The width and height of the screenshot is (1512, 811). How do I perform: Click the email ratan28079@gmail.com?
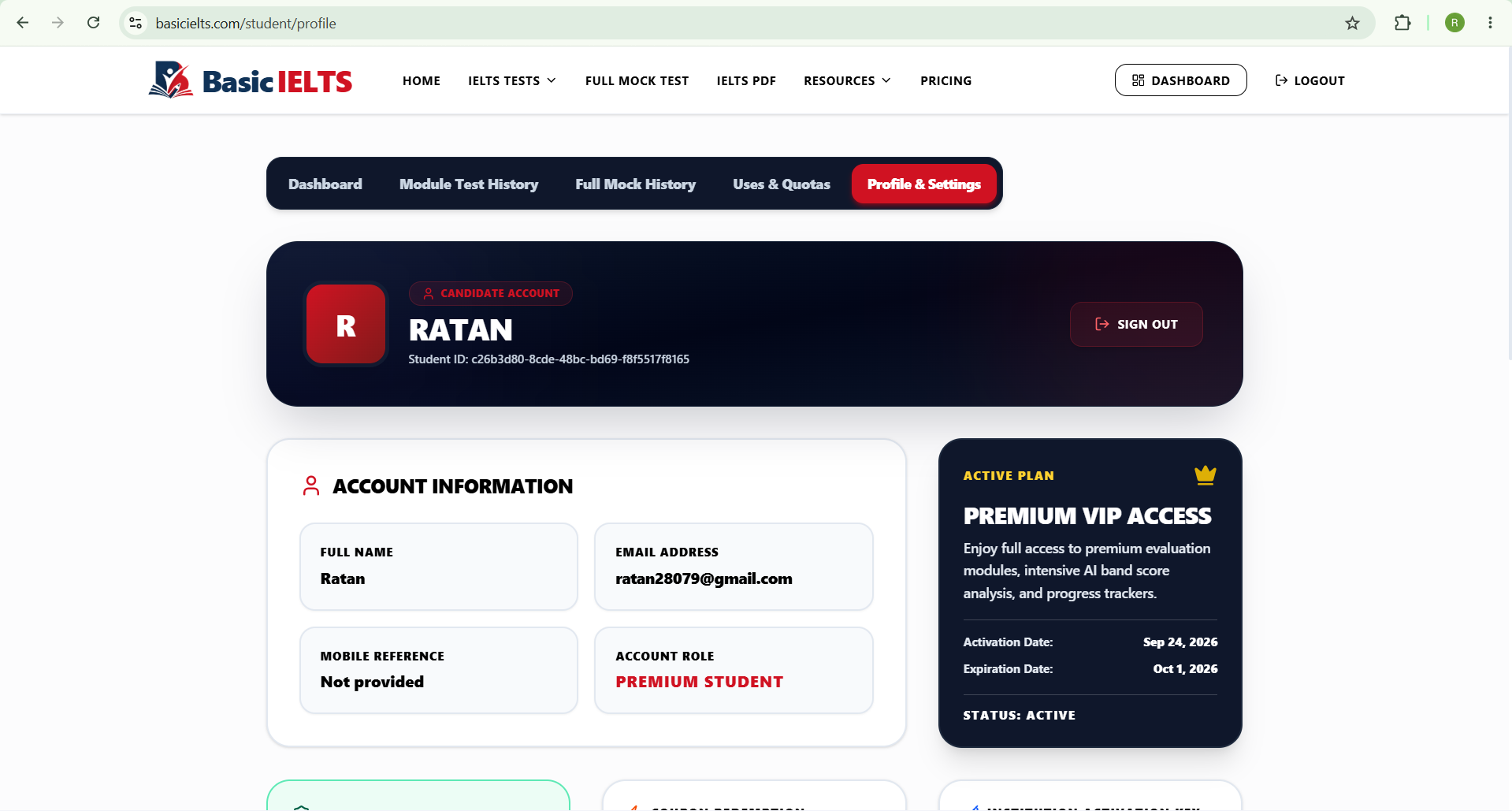click(704, 579)
